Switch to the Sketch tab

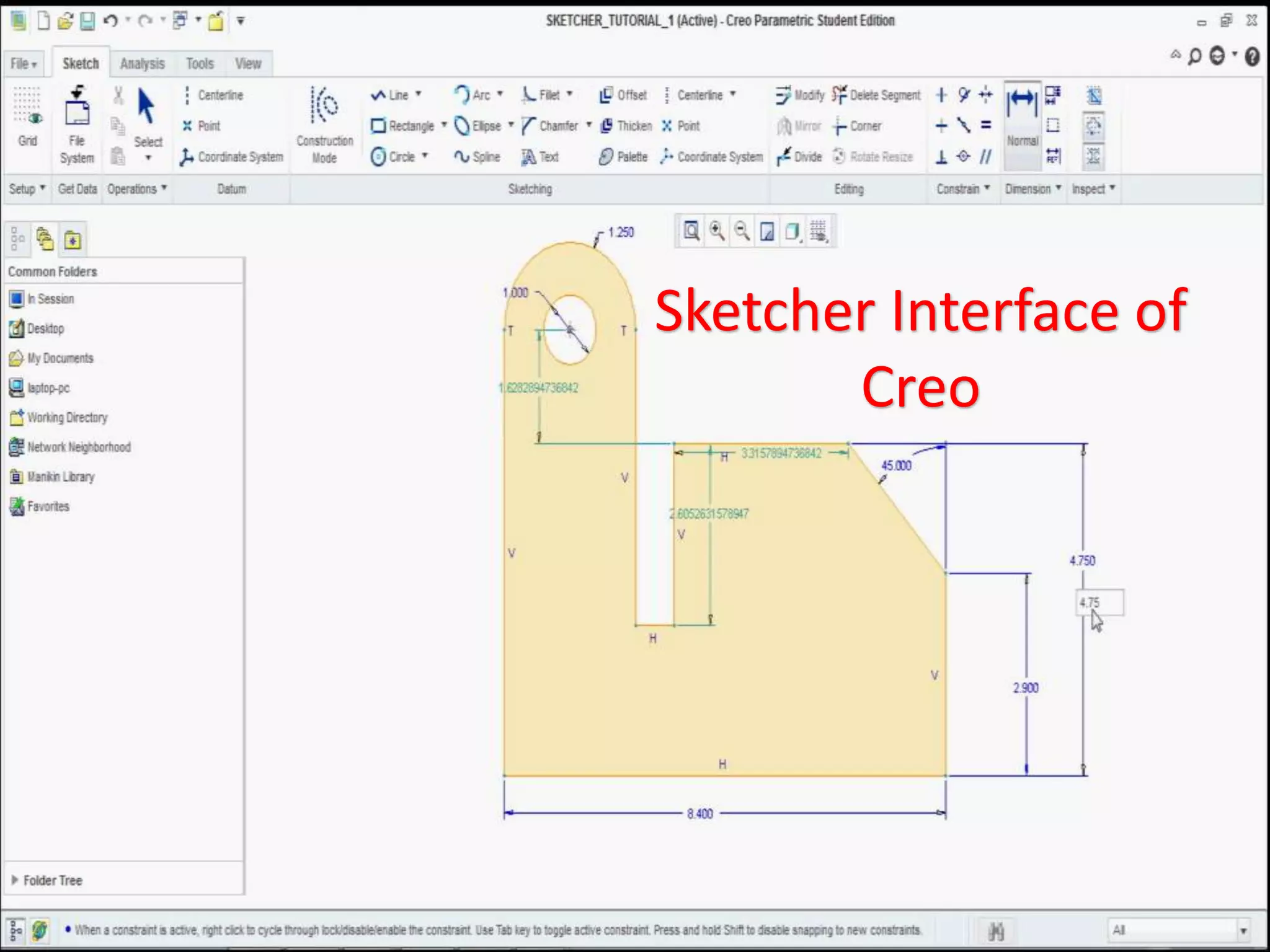pos(81,63)
